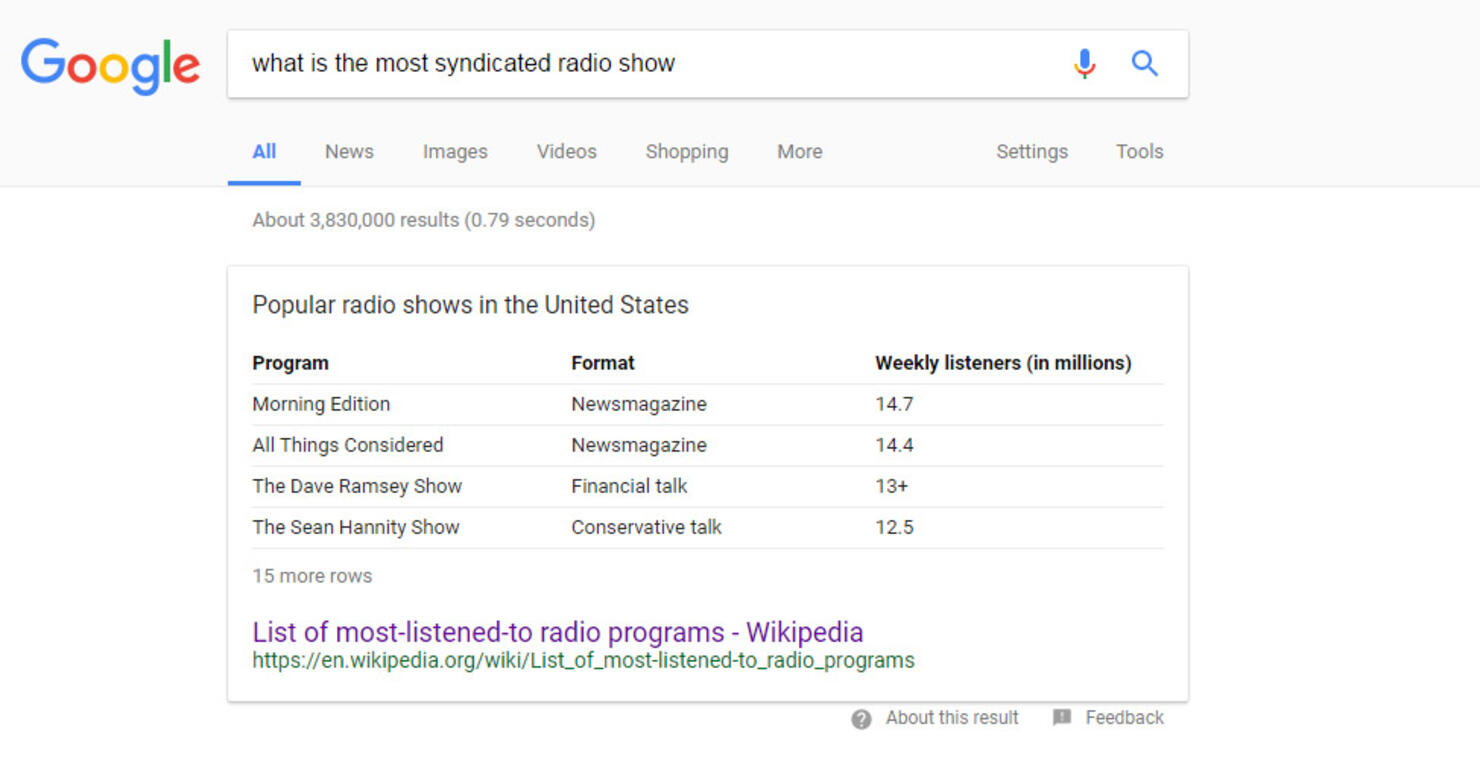Click the 13+ weekly listeners value
Screen dimensions: 1480x762
(891, 486)
